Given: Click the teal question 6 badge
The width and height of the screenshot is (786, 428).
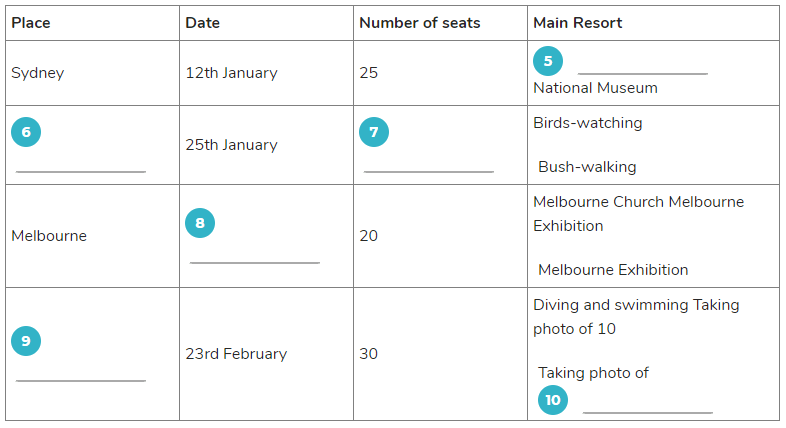Looking at the screenshot, I should [26, 132].
